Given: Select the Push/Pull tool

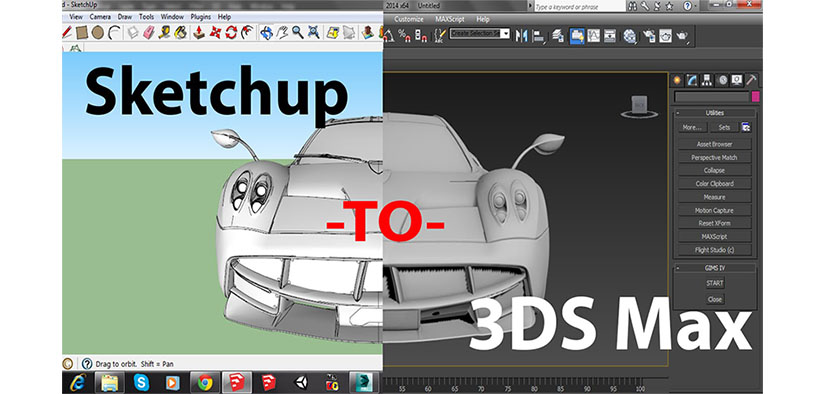Looking at the screenshot, I should 199,33.
